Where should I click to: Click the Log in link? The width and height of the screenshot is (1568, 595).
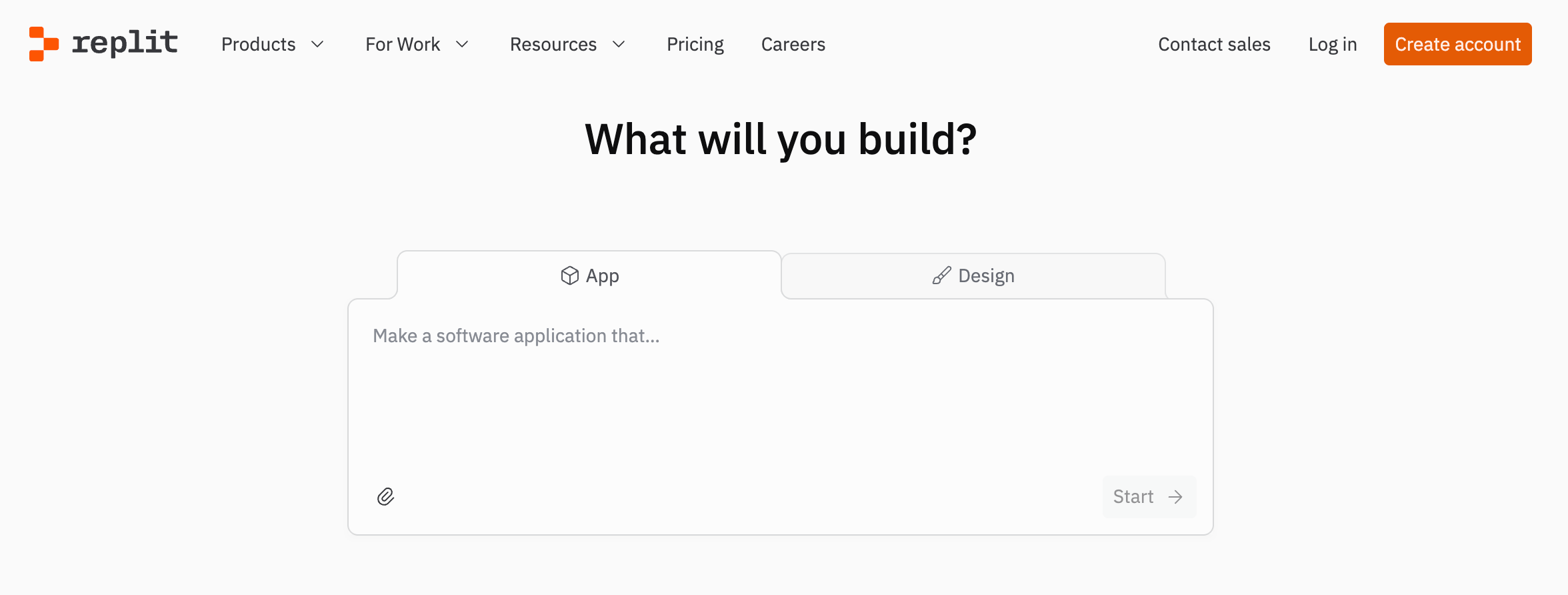click(1332, 44)
